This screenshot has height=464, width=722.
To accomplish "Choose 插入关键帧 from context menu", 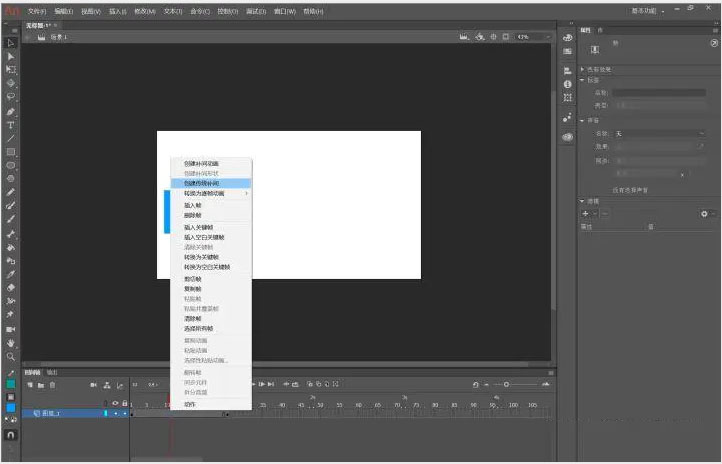I will tap(199, 227).
